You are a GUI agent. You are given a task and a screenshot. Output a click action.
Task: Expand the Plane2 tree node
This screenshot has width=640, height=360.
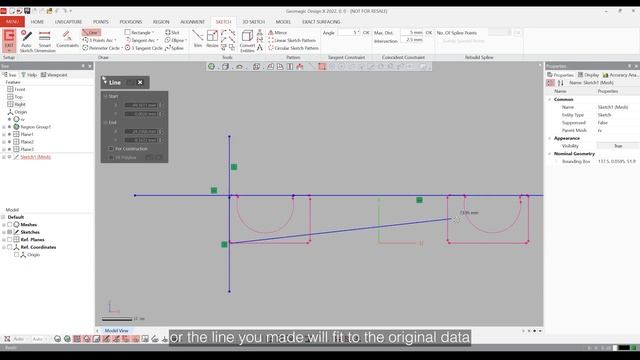(4, 142)
